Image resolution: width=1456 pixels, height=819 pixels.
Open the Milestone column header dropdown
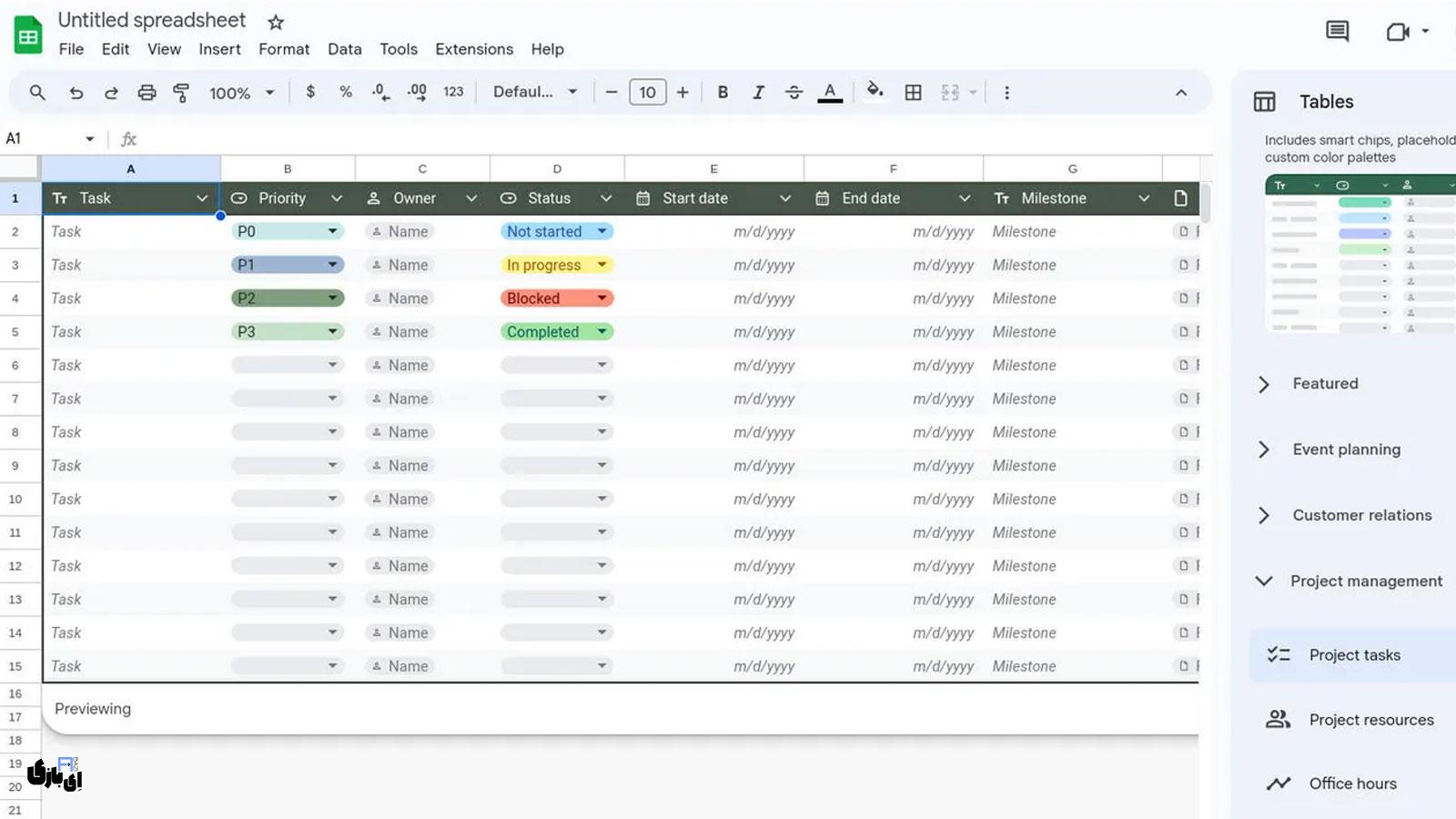tap(1144, 198)
